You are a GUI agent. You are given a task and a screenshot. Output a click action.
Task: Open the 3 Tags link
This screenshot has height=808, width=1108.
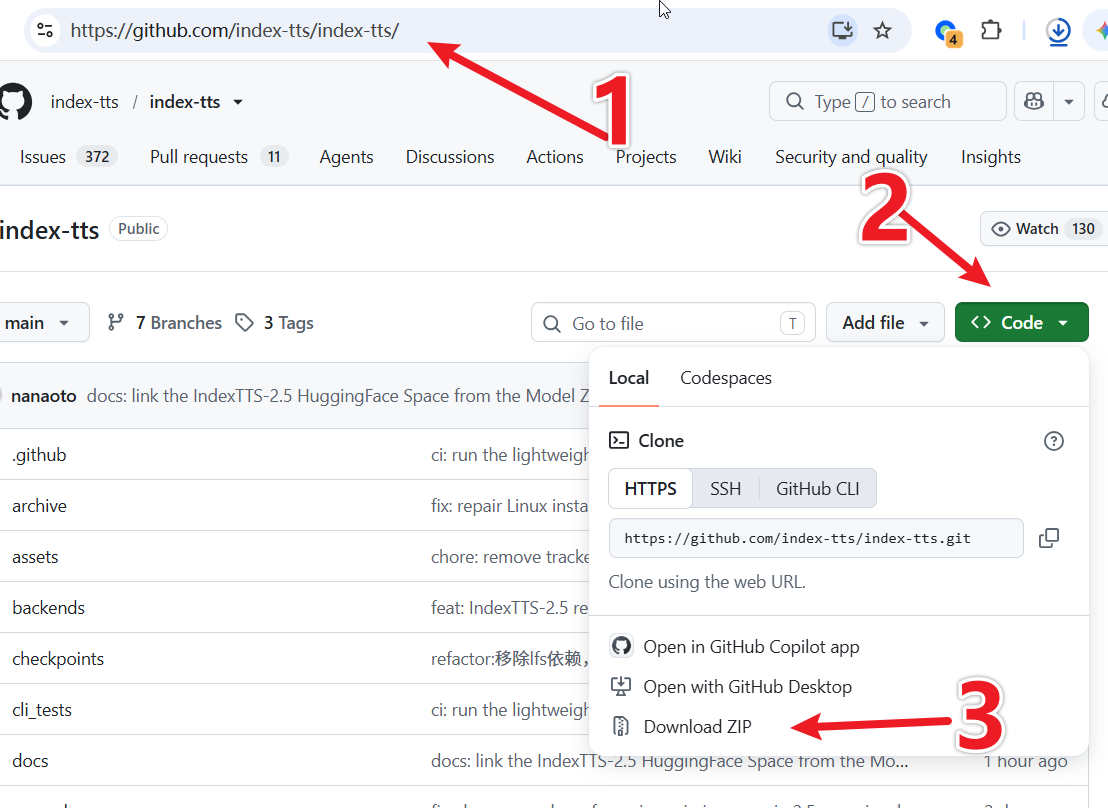(275, 323)
